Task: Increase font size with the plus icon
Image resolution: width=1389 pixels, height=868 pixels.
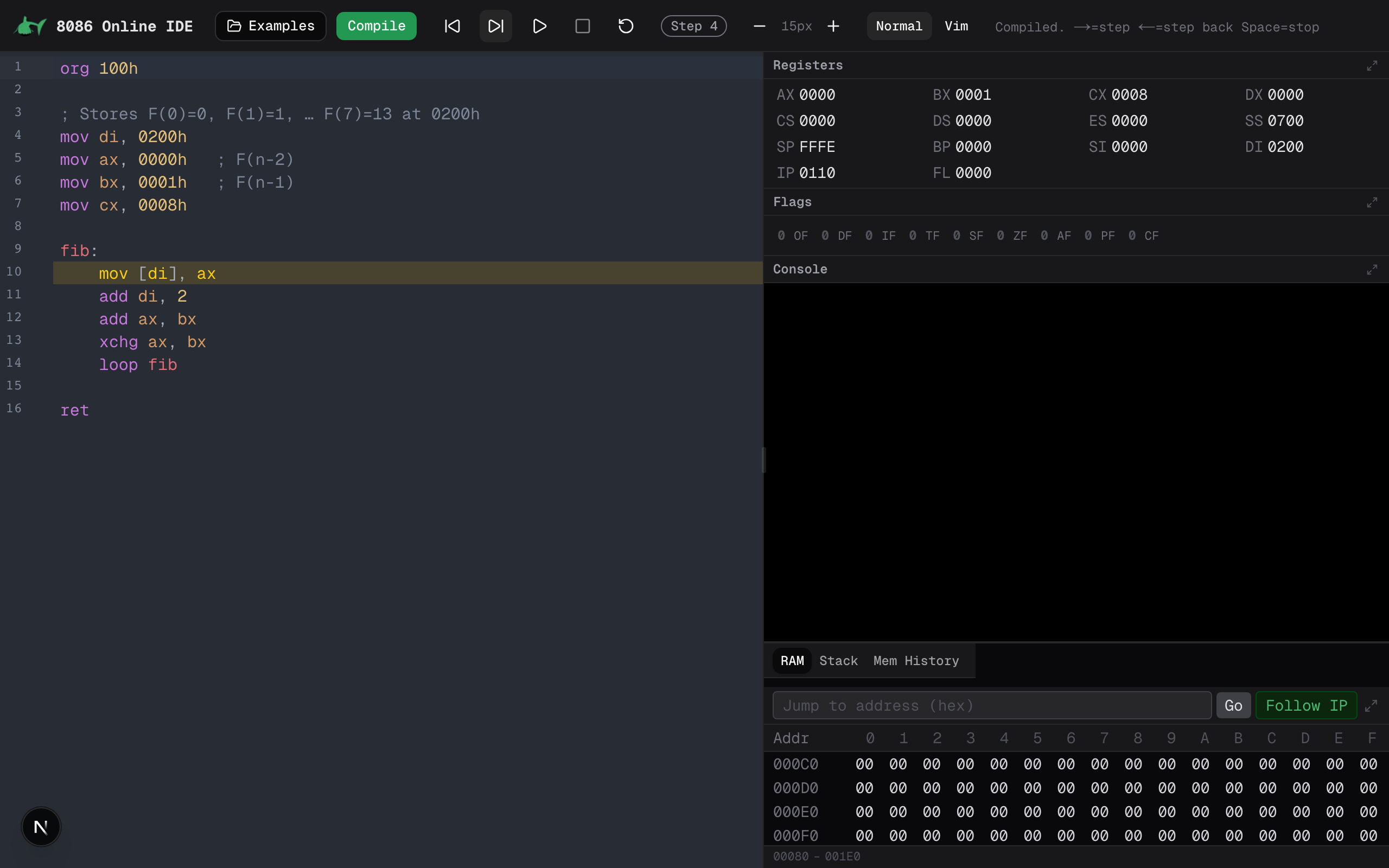Action: pos(833,27)
